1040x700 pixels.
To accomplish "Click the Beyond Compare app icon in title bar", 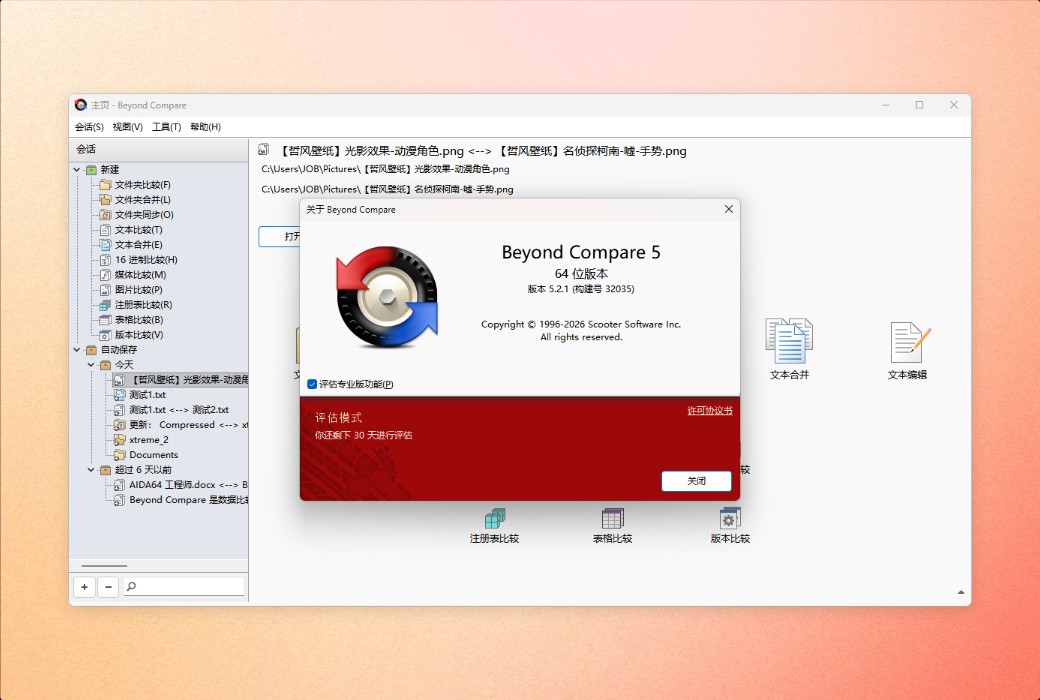I will click(81, 105).
